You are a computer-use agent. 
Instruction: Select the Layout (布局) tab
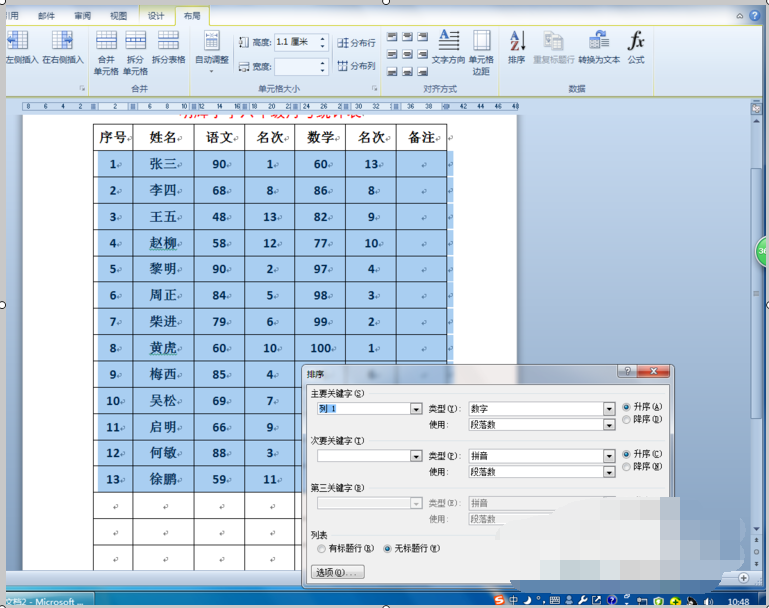[x=192, y=16]
